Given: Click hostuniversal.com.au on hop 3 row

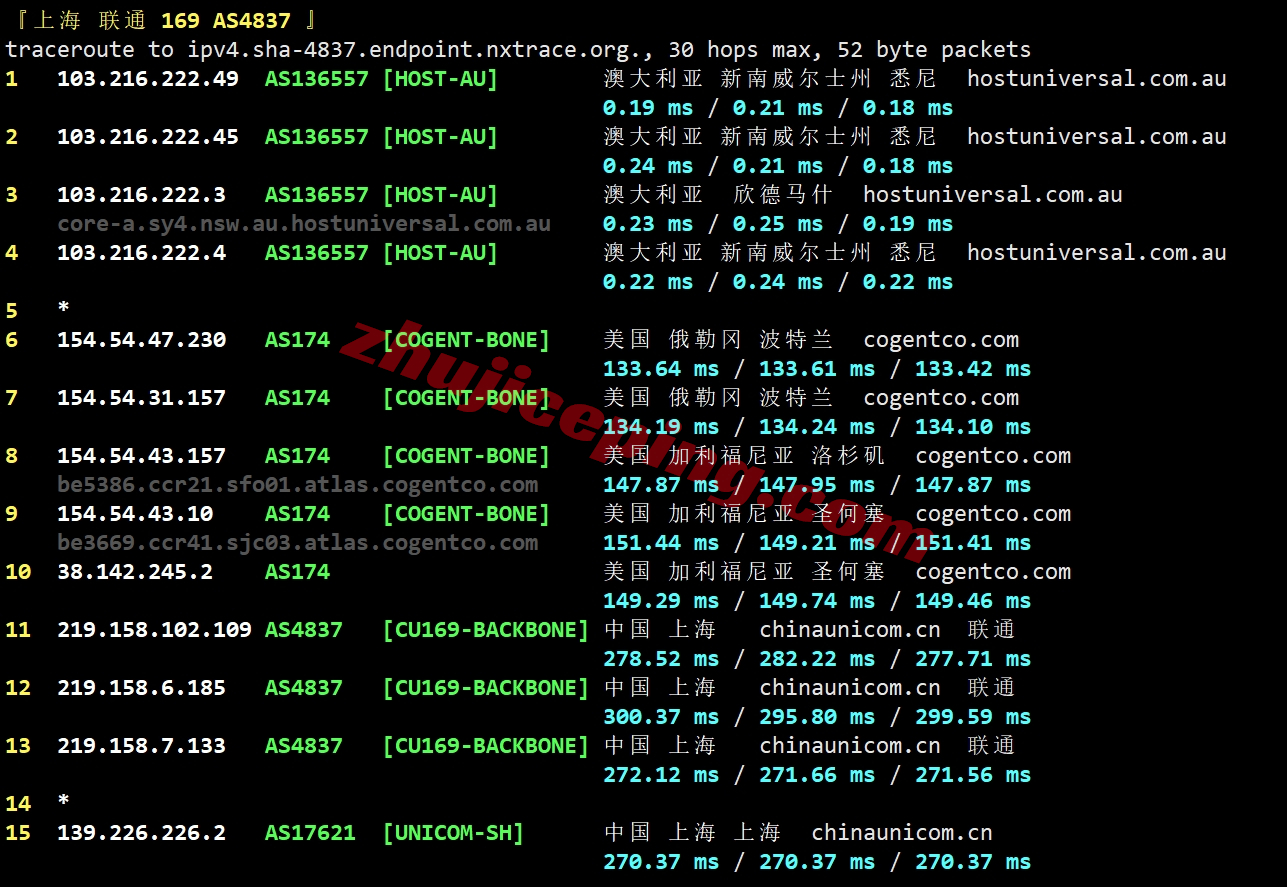Looking at the screenshot, I should click(x=993, y=194).
